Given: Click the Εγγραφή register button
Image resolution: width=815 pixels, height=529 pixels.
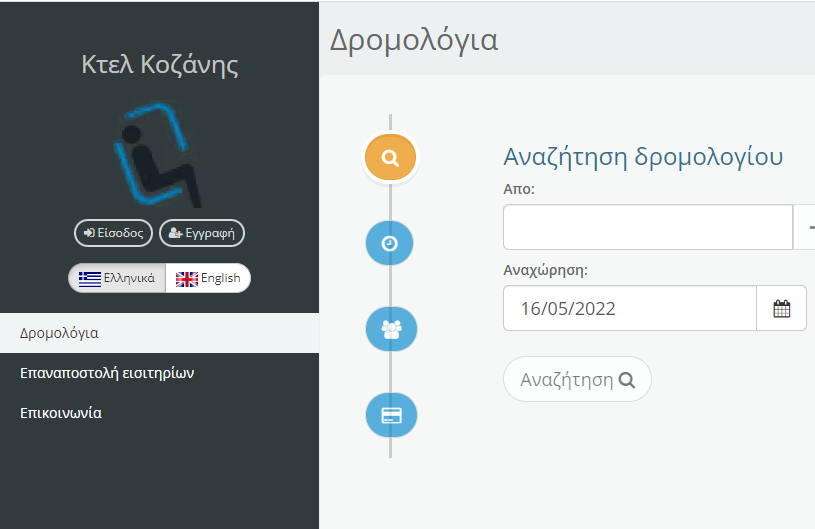Looking at the screenshot, I should (x=202, y=233).
